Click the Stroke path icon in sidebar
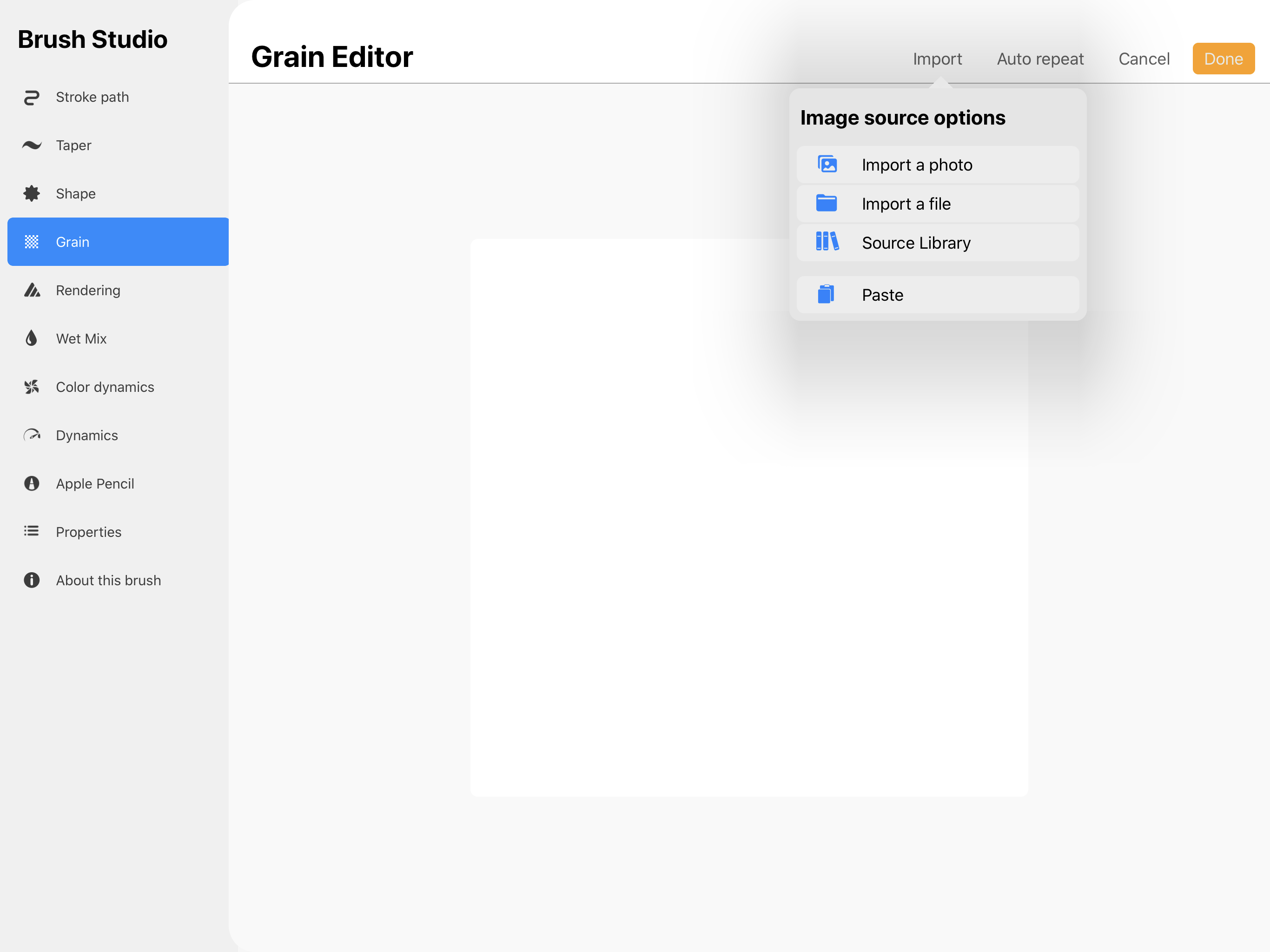Screen dimensions: 1270x952 pyautogui.click(x=32, y=98)
